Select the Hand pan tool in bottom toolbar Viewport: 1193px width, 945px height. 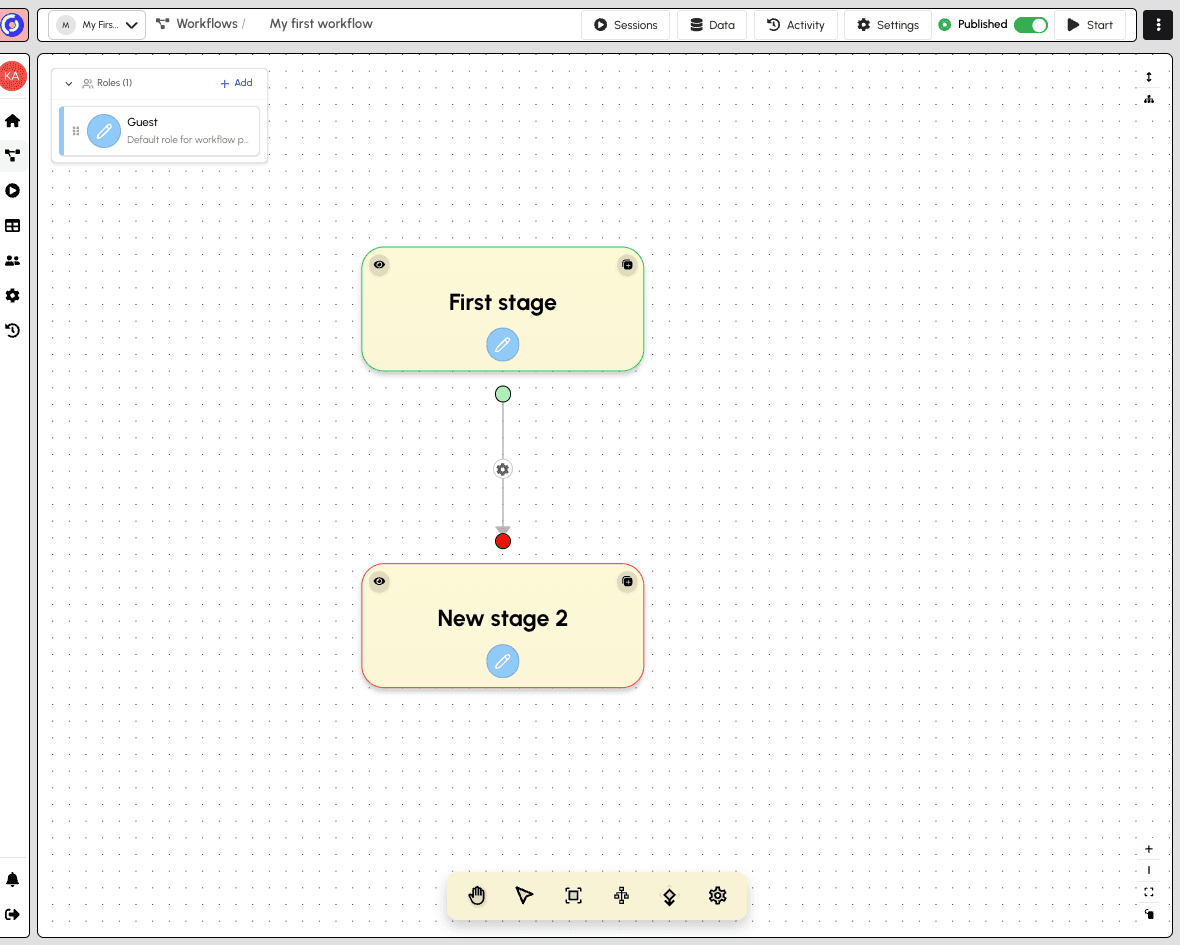[x=477, y=896]
